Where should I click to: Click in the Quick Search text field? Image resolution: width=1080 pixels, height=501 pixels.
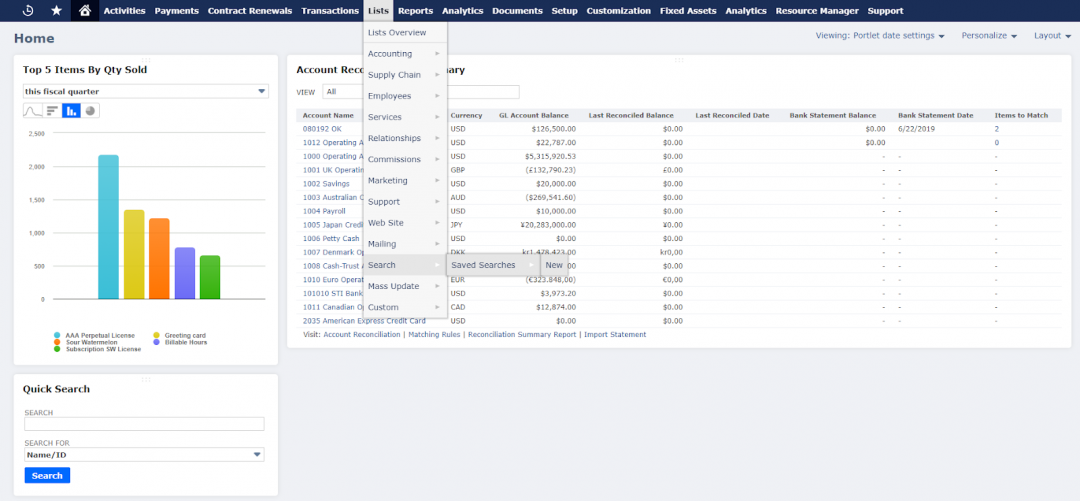[x=144, y=424]
